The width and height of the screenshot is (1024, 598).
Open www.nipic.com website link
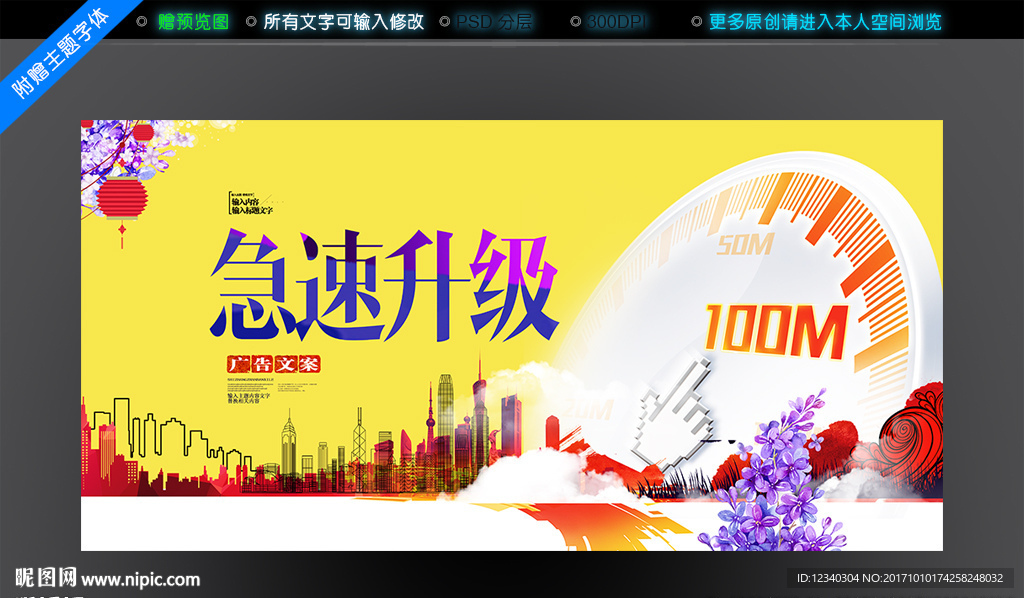[139, 578]
